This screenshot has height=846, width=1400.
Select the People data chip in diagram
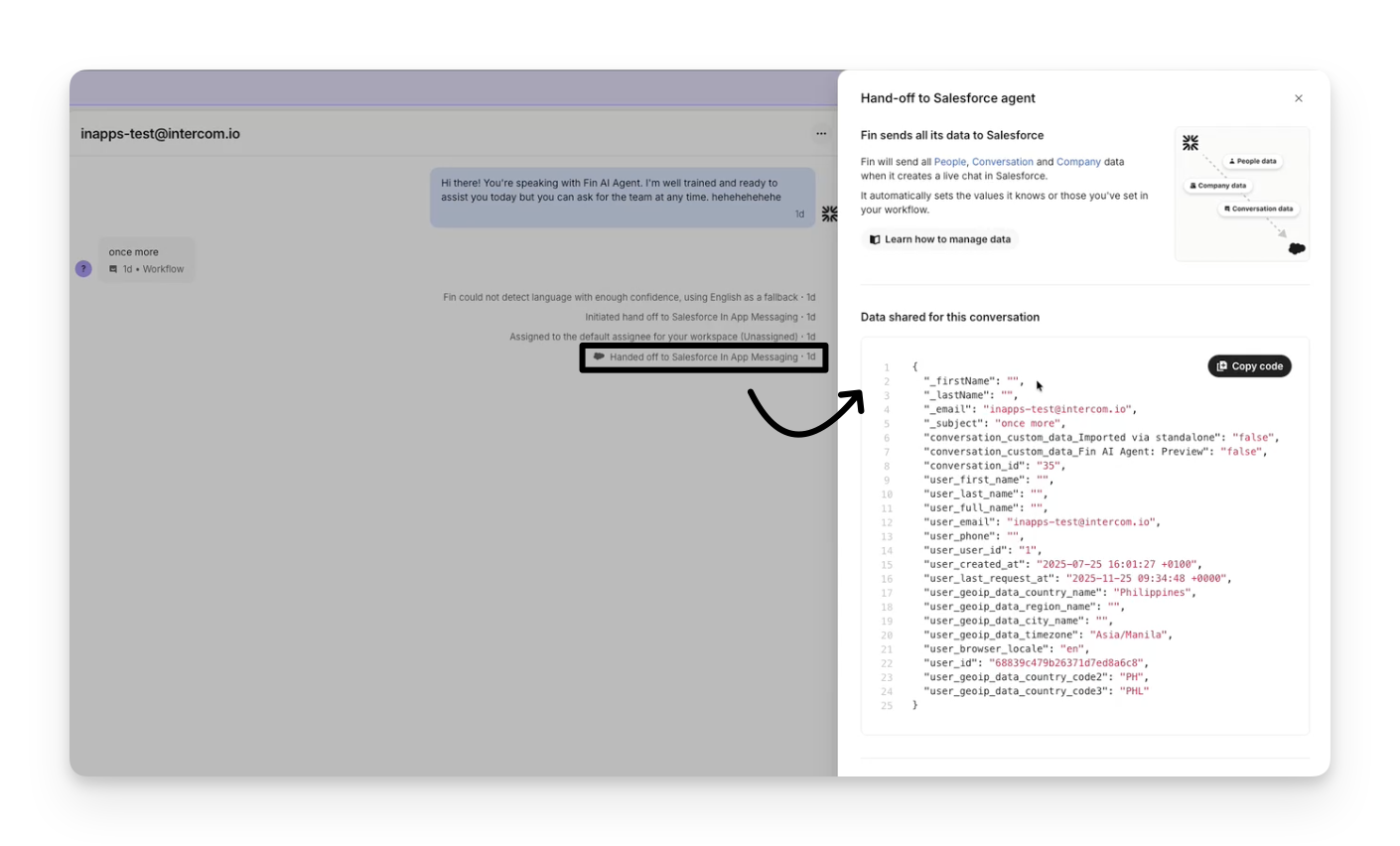[1253, 161]
